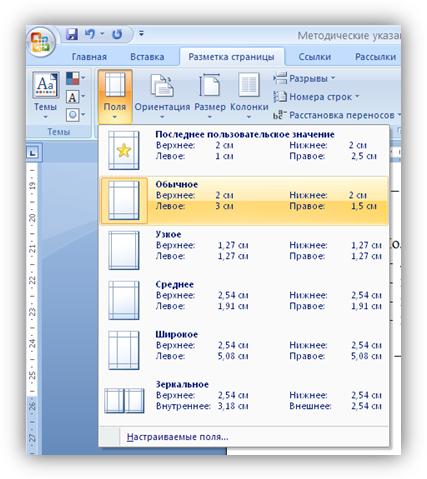Image resolution: width=427 pixels, height=479 pixels.
Task: Choose the Зеркальное margin preset
Action: click(244, 400)
